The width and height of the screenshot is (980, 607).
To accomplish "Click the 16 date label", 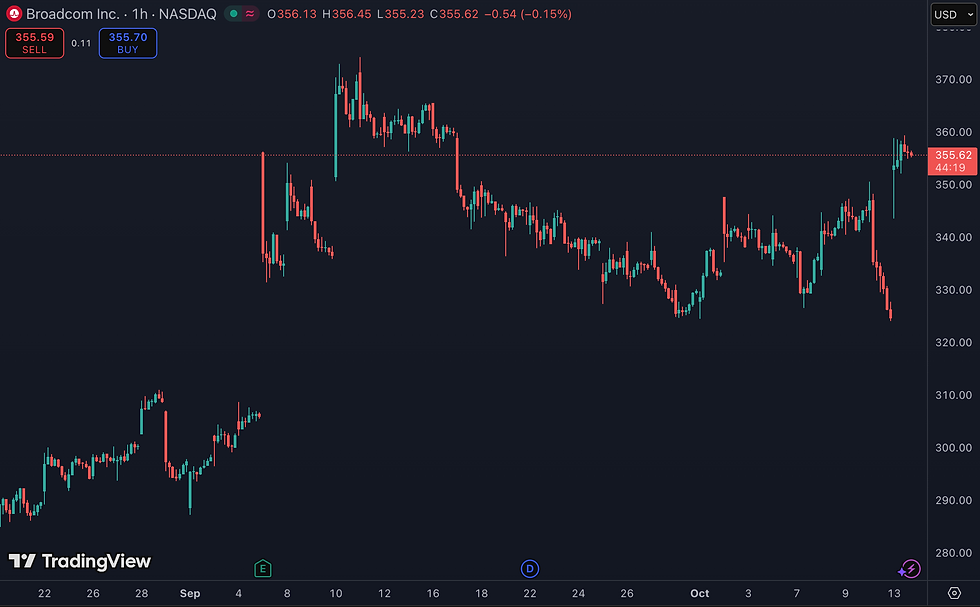I will [x=433, y=593].
